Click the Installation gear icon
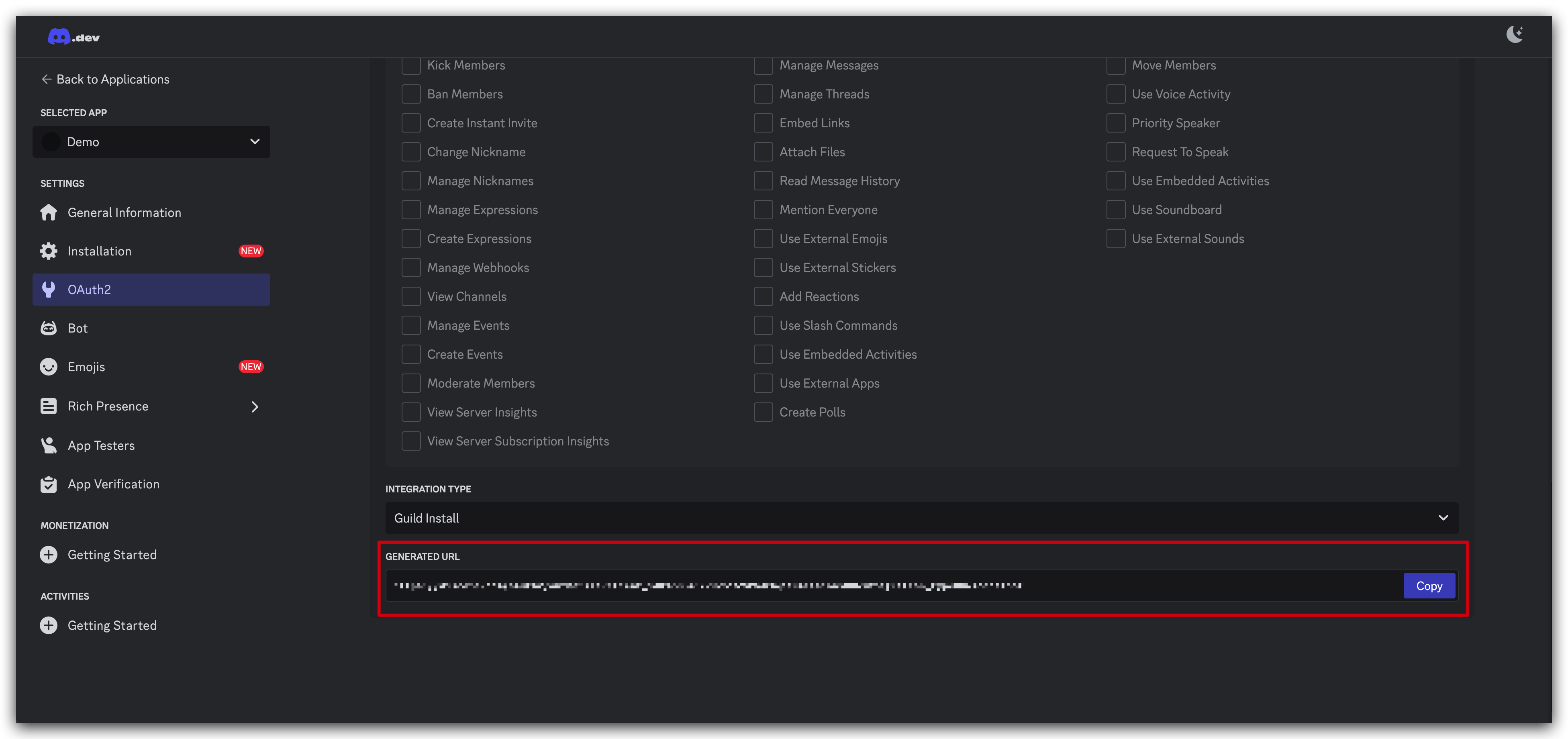The image size is (1568, 739). click(x=49, y=251)
